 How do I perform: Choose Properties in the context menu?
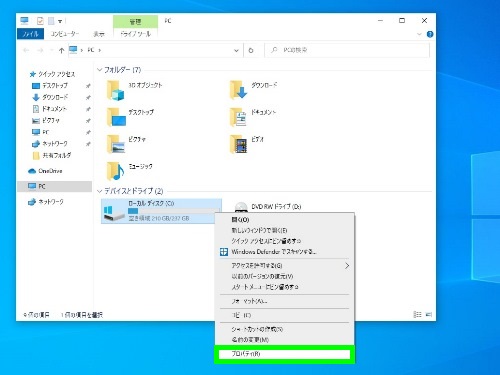pos(284,354)
